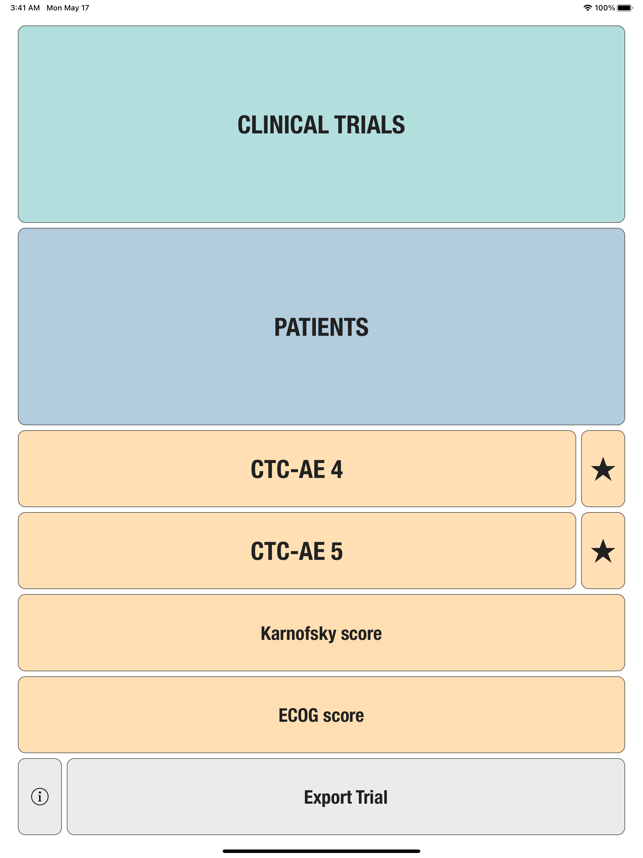Click the Karnofsky score label text
Viewport: 643px width, 858px height.
coord(321,633)
